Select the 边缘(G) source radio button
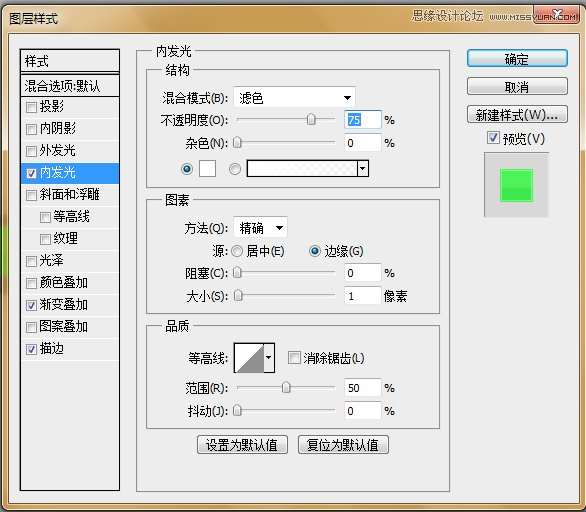 315,251
